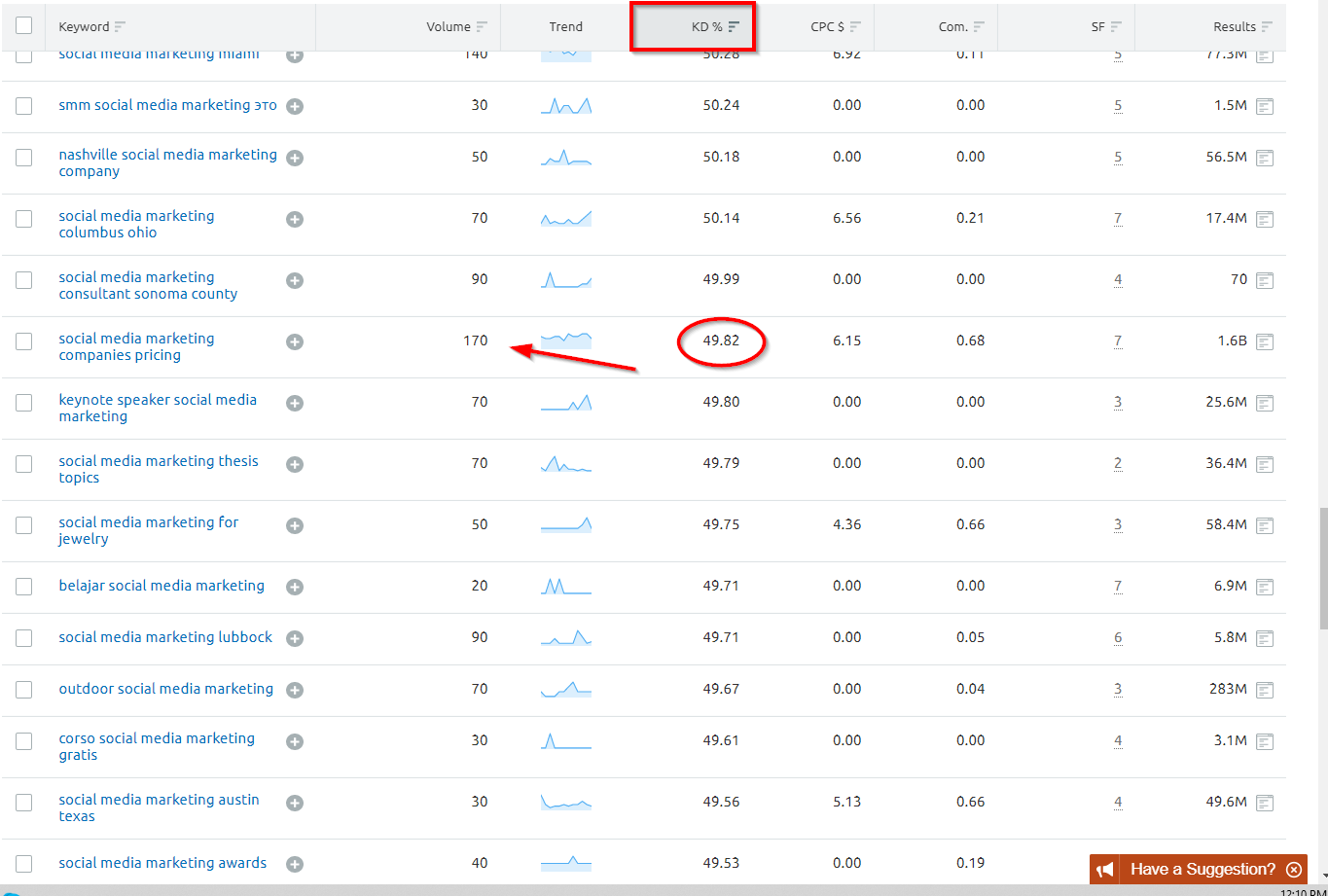Click SF value 6 in the lubbock row

click(1118, 638)
